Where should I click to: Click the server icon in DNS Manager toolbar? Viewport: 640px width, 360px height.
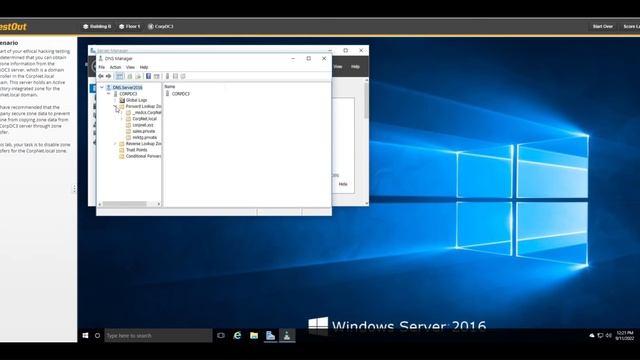tap(167, 76)
